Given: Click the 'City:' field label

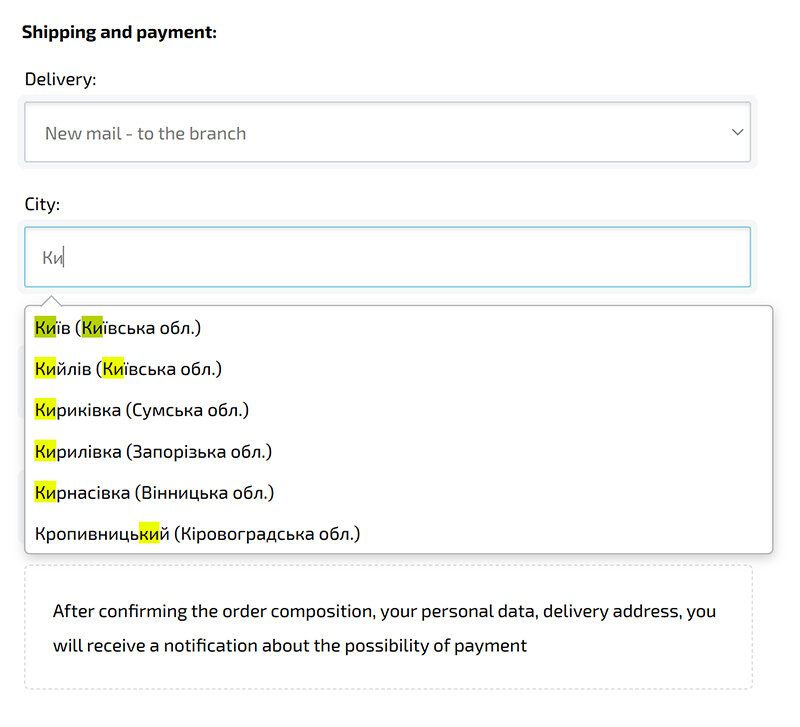Looking at the screenshot, I should (x=43, y=204).
